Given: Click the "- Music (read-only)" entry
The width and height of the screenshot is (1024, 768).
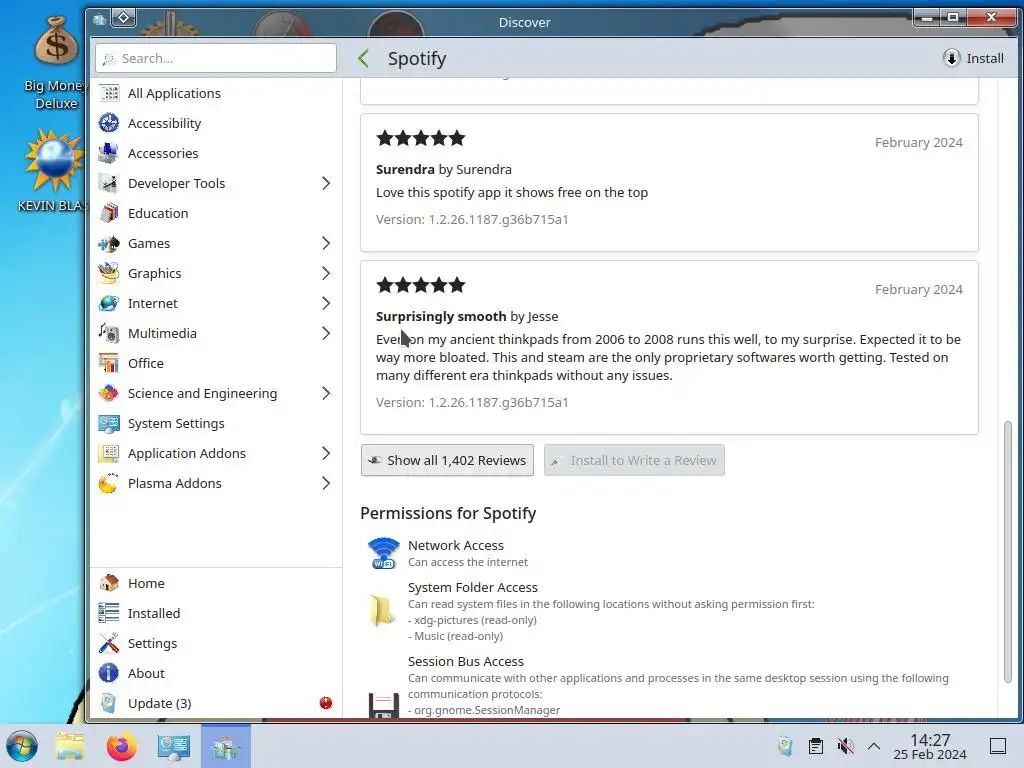Looking at the screenshot, I should [x=456, y=636].
